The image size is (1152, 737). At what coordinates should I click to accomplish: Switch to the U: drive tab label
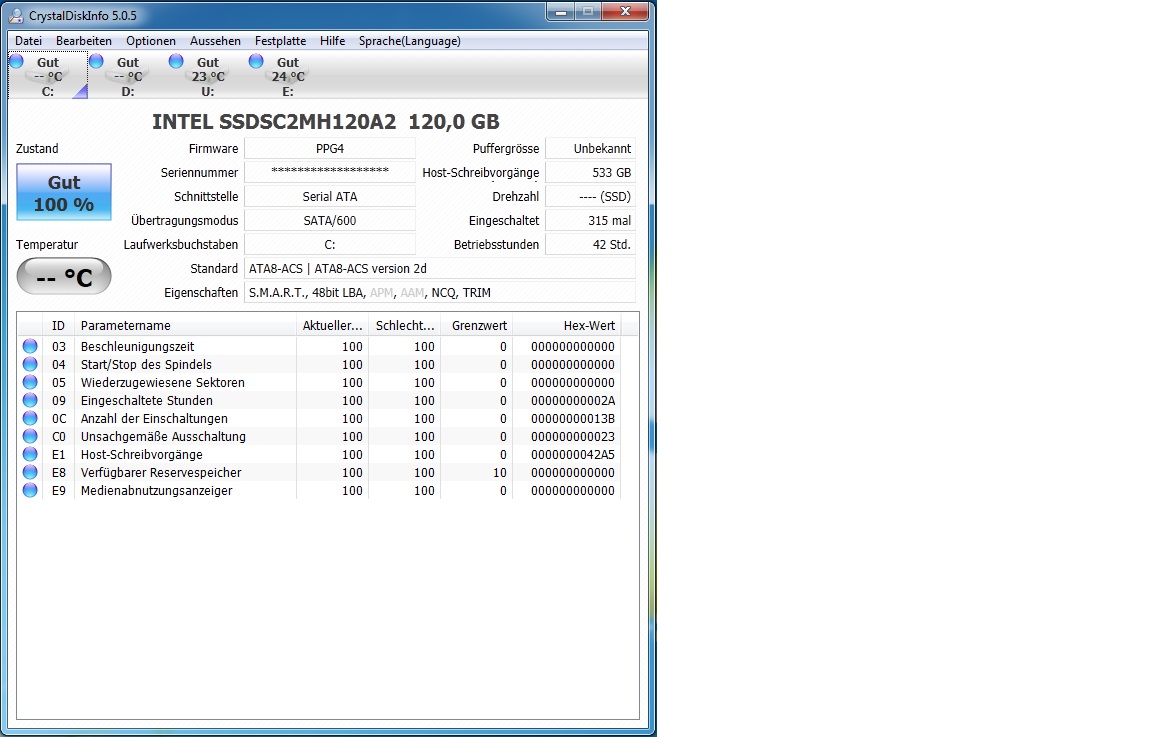tap(208, 92)
